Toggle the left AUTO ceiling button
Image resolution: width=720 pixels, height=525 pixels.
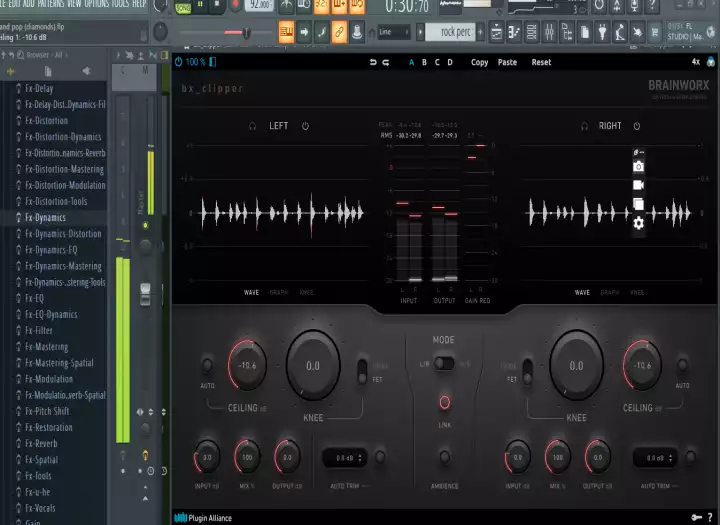[207, 366]
